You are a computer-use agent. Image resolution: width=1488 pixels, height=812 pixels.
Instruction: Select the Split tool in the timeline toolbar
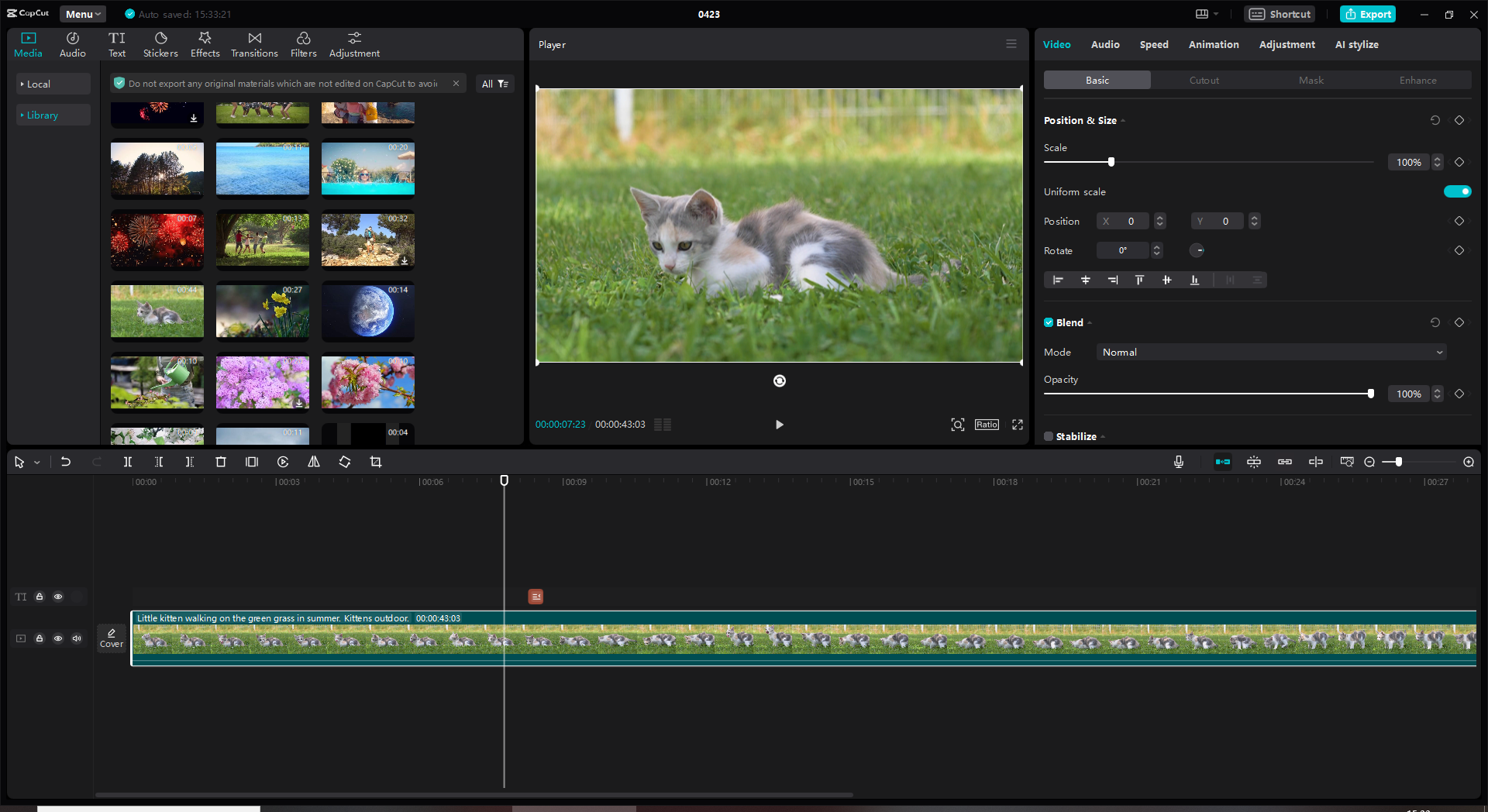128,461
